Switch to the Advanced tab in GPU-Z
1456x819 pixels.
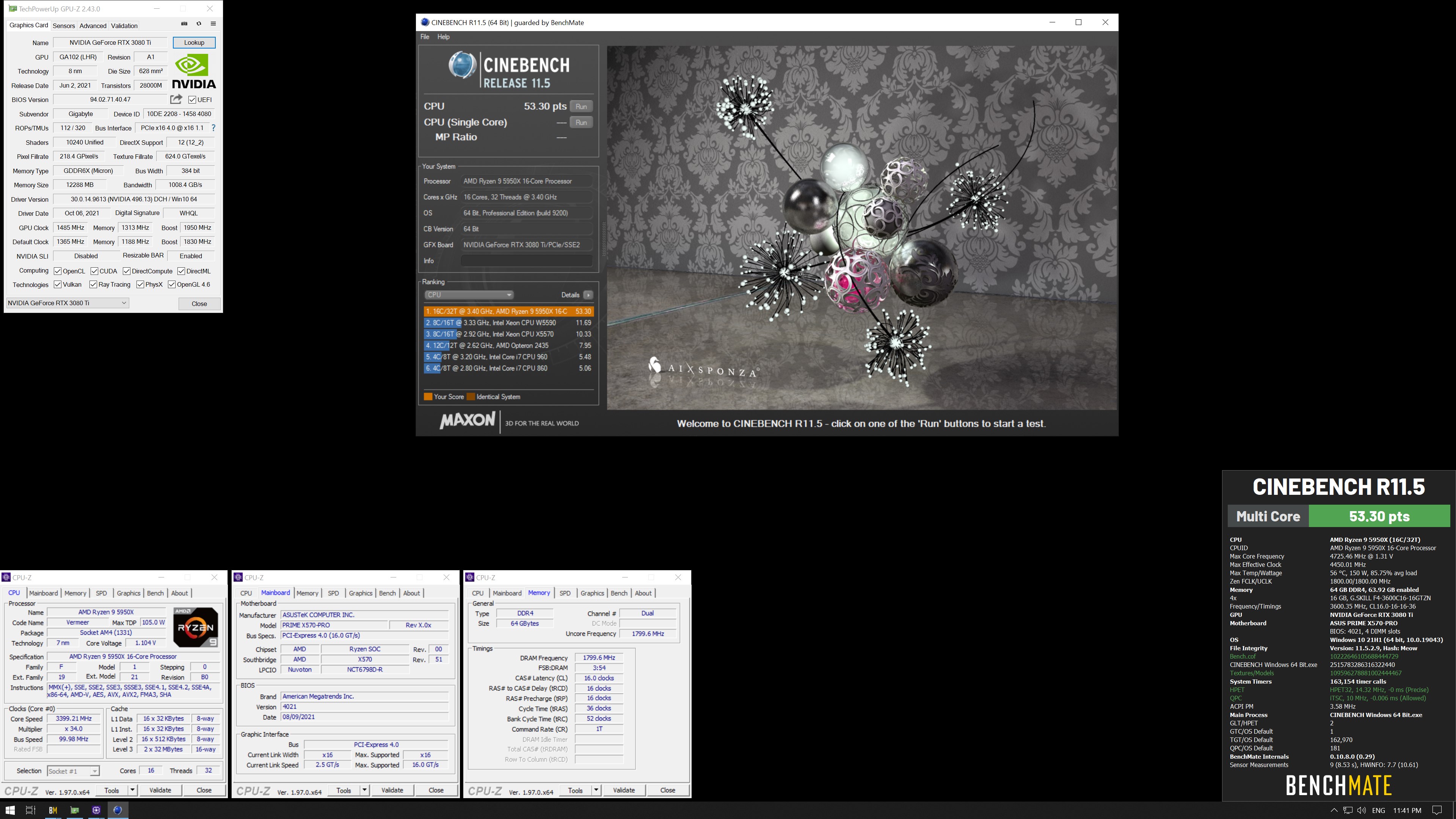click(93, 25)
